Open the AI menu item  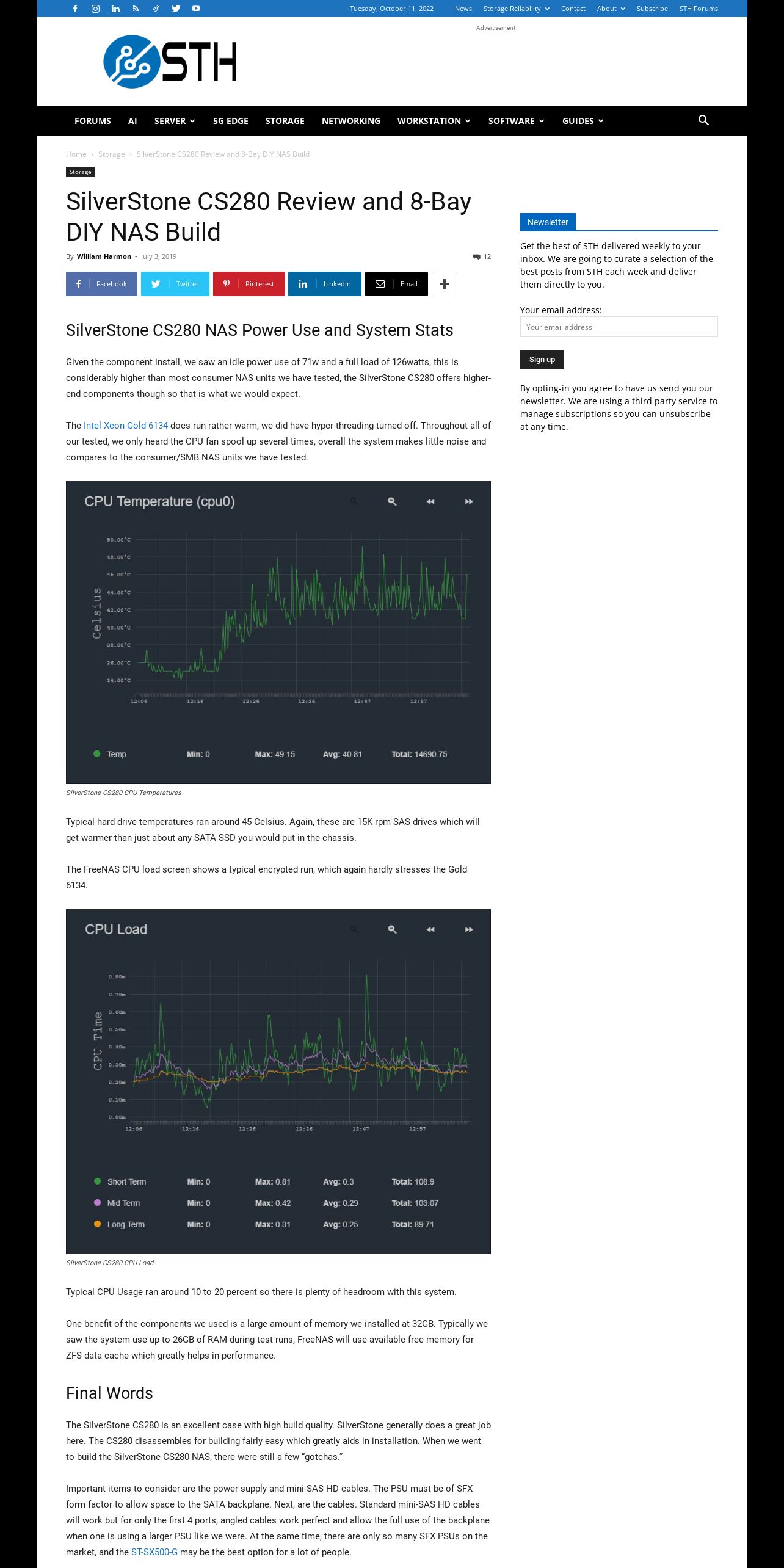(132, 121)
